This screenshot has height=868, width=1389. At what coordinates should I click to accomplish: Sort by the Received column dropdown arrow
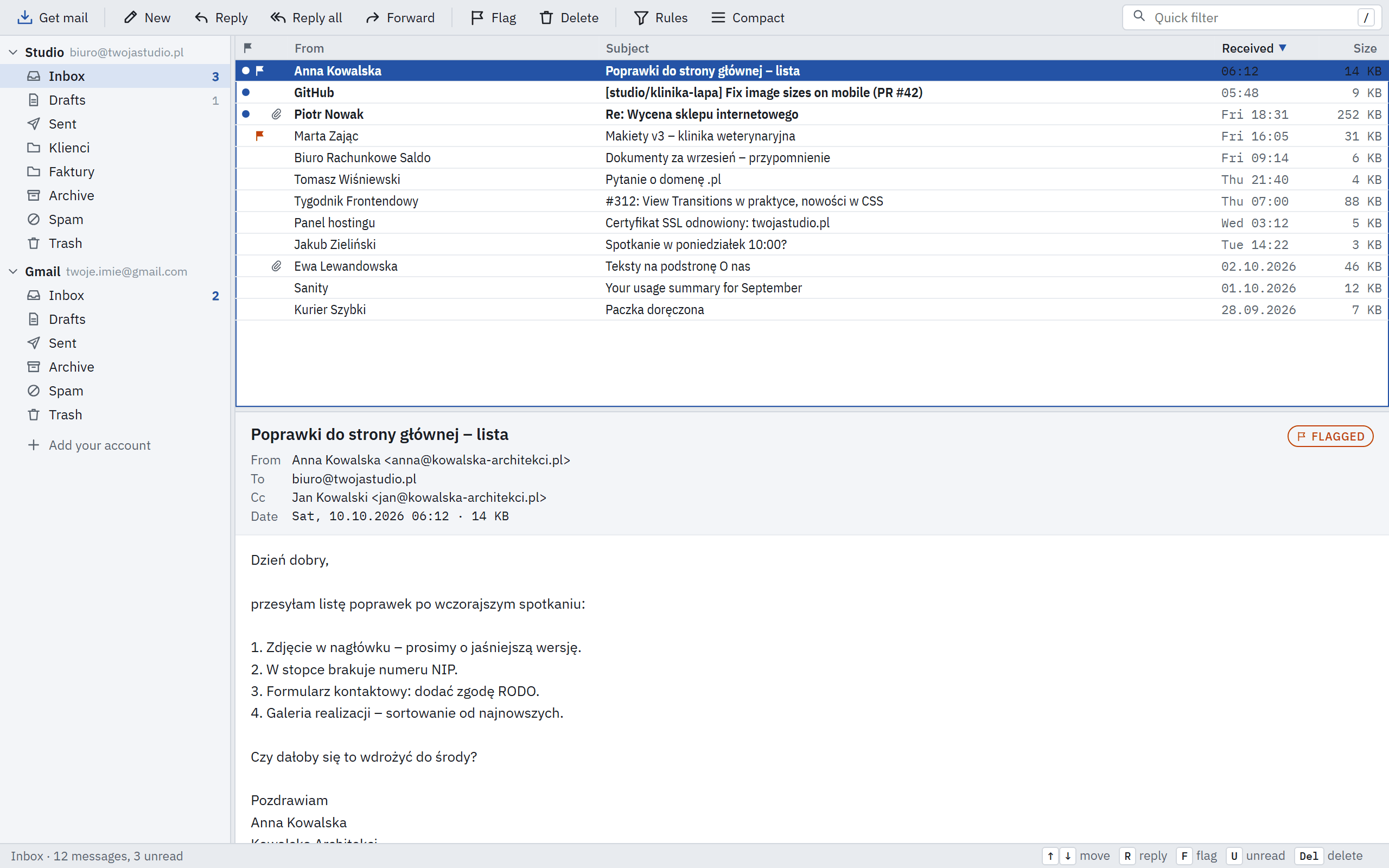point(1283,48)
